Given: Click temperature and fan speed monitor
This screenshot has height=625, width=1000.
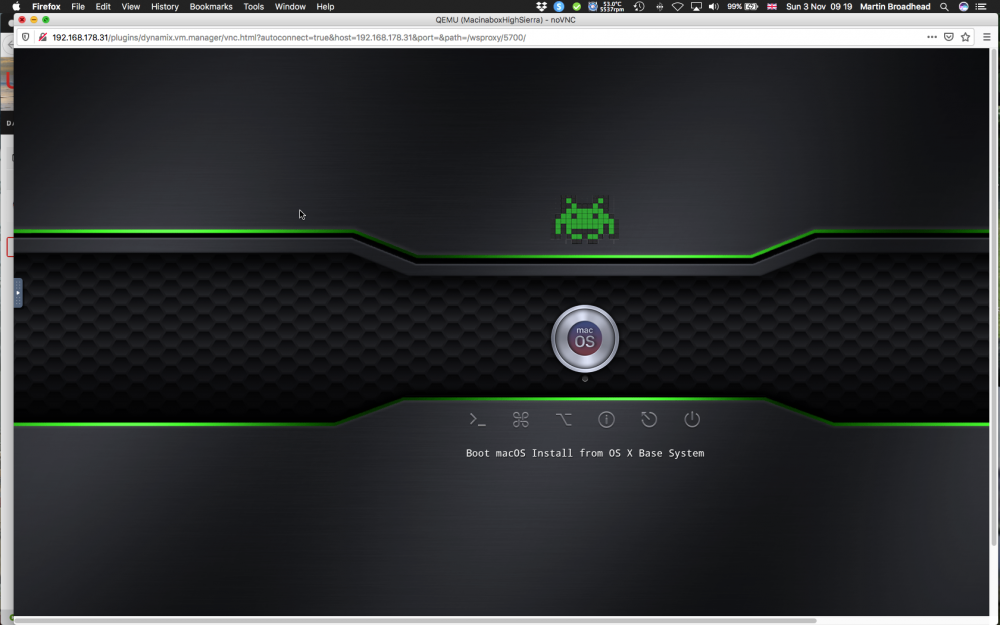Looking at the screenshot, I should (606, 6).
